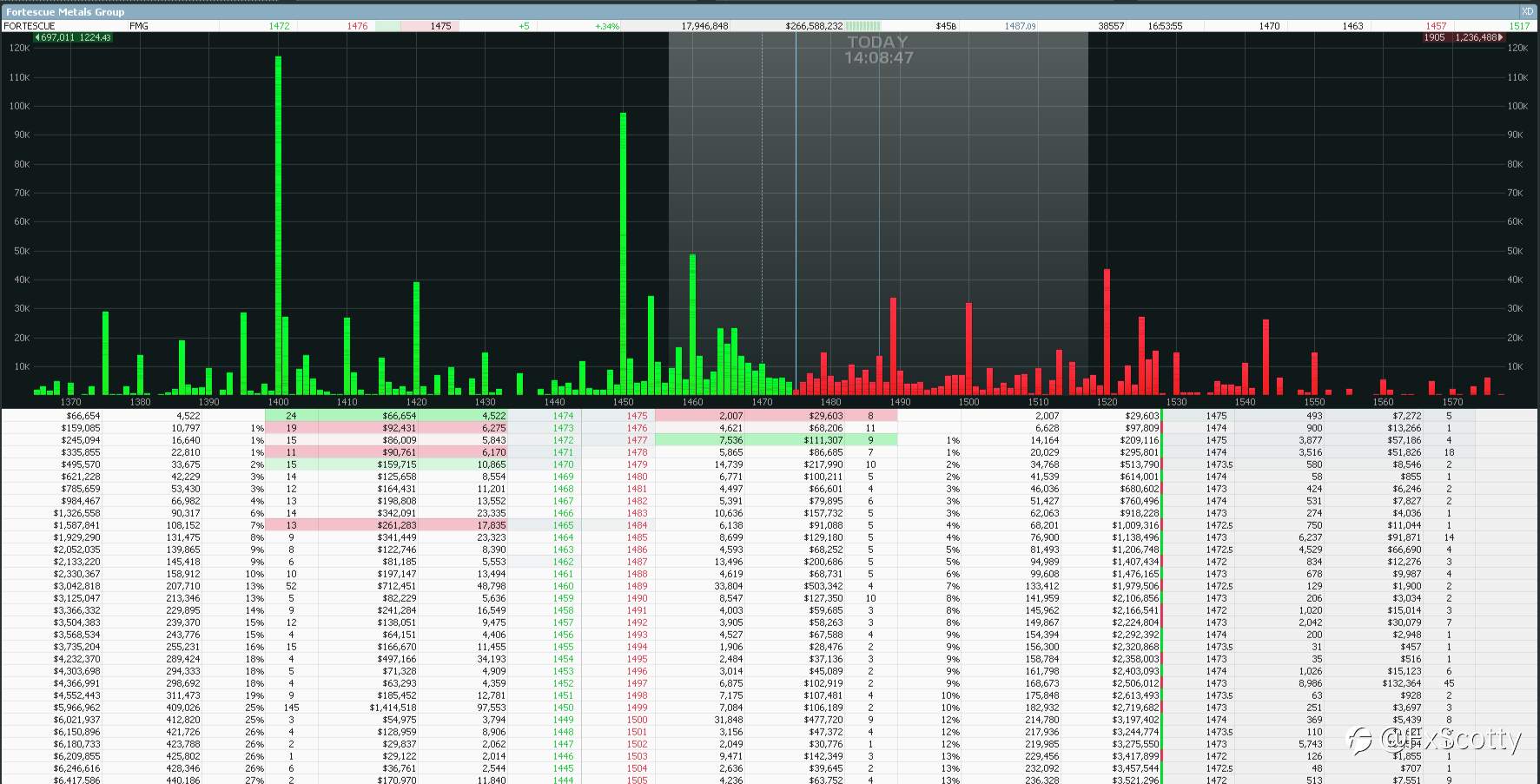Click highlighted ask value $111,307
Viewport: 1540px width, 784px height.
click(x=824, y=440)
